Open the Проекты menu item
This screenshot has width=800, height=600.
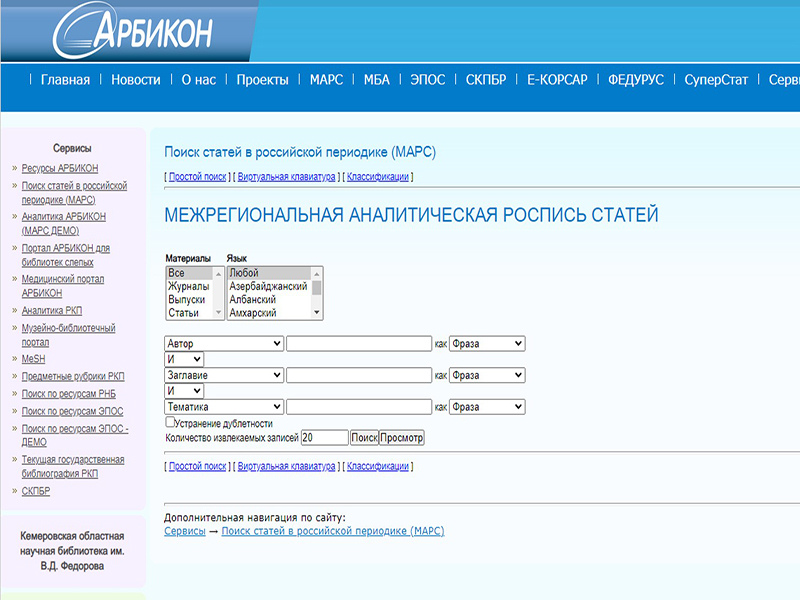(x=263, y=80)
